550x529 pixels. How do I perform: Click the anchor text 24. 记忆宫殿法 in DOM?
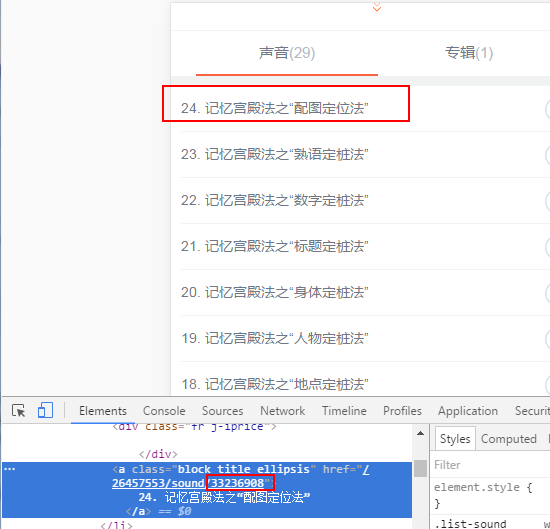pos(224,497)
